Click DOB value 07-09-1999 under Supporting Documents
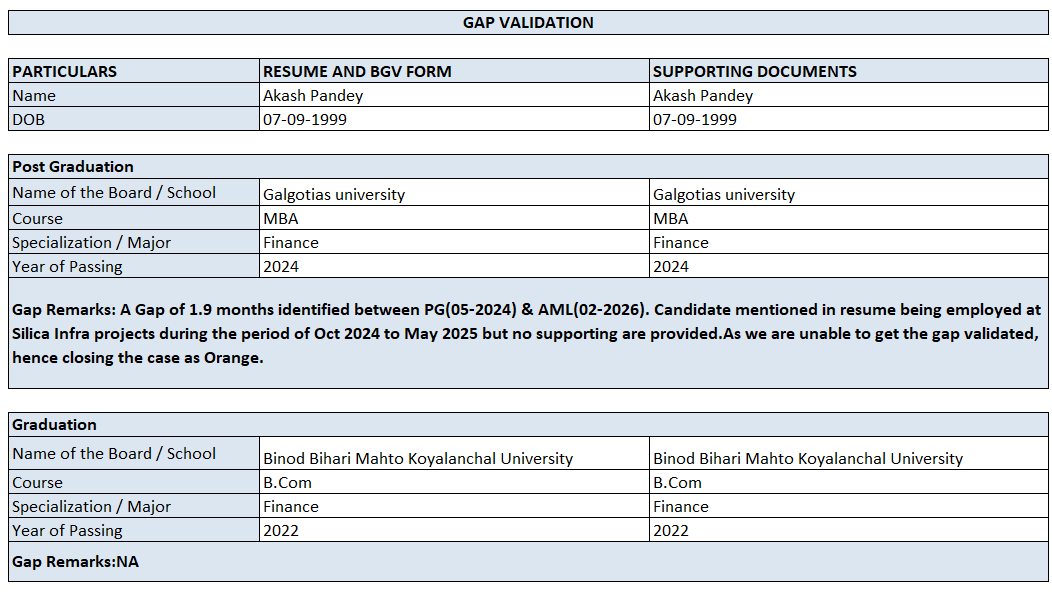Screen dimensions: 1052x593 point(695,120)
